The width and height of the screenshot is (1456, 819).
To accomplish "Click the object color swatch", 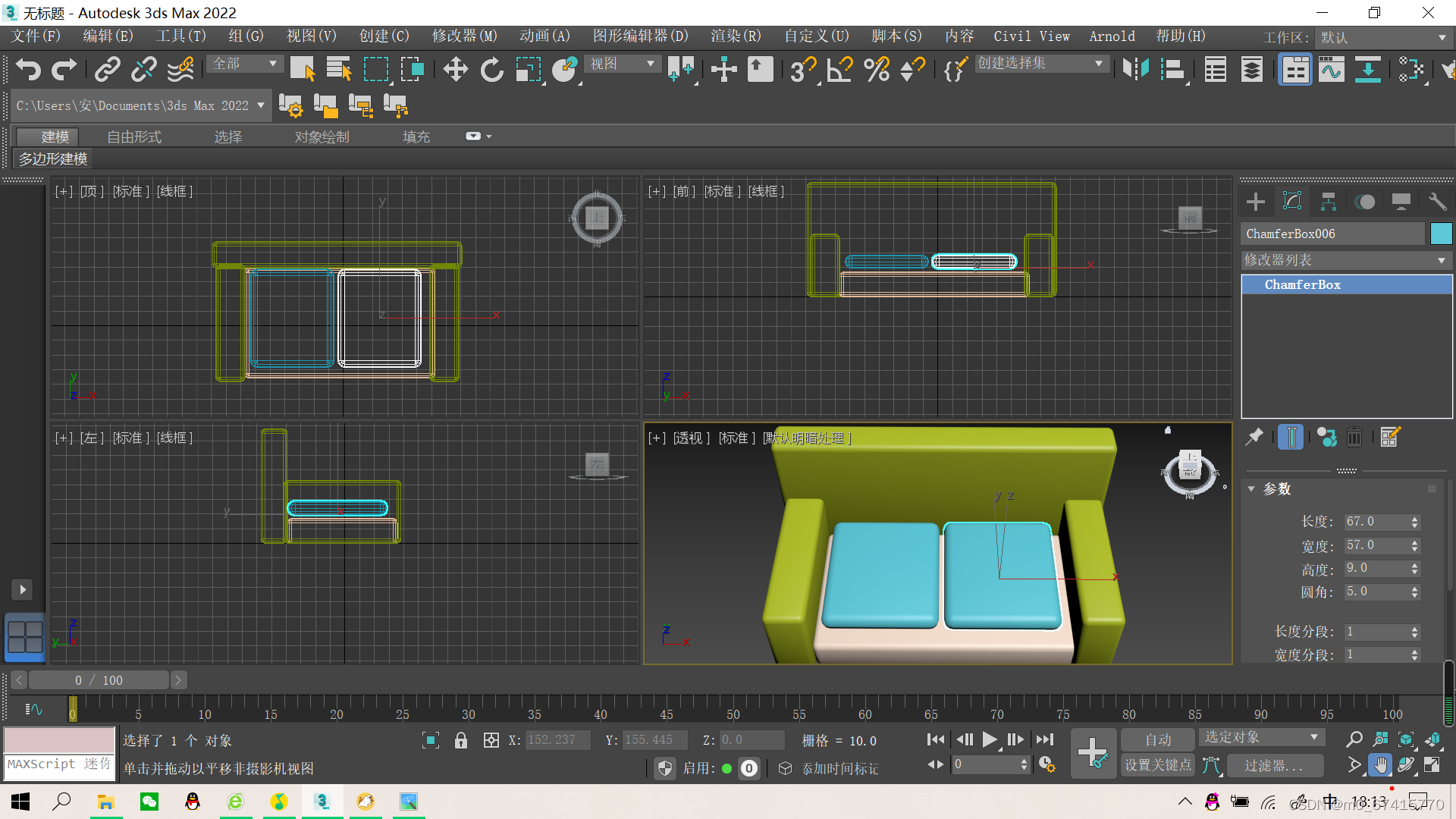I will click(x=1441, y=234).
